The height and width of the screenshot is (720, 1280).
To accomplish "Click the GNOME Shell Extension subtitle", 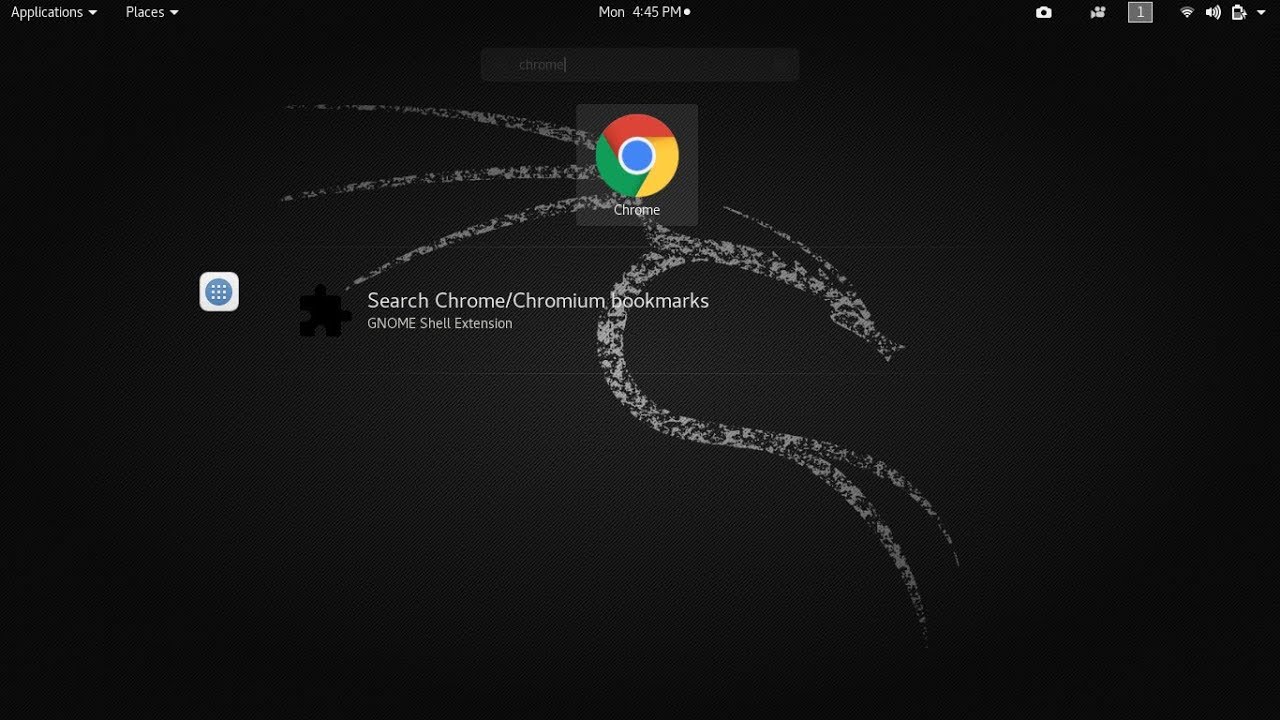I will tap(440, 323).
